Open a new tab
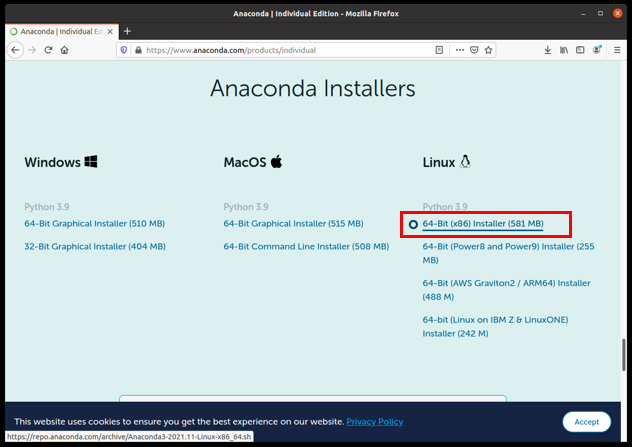The image size is (632, 447). tap(127, 31)
